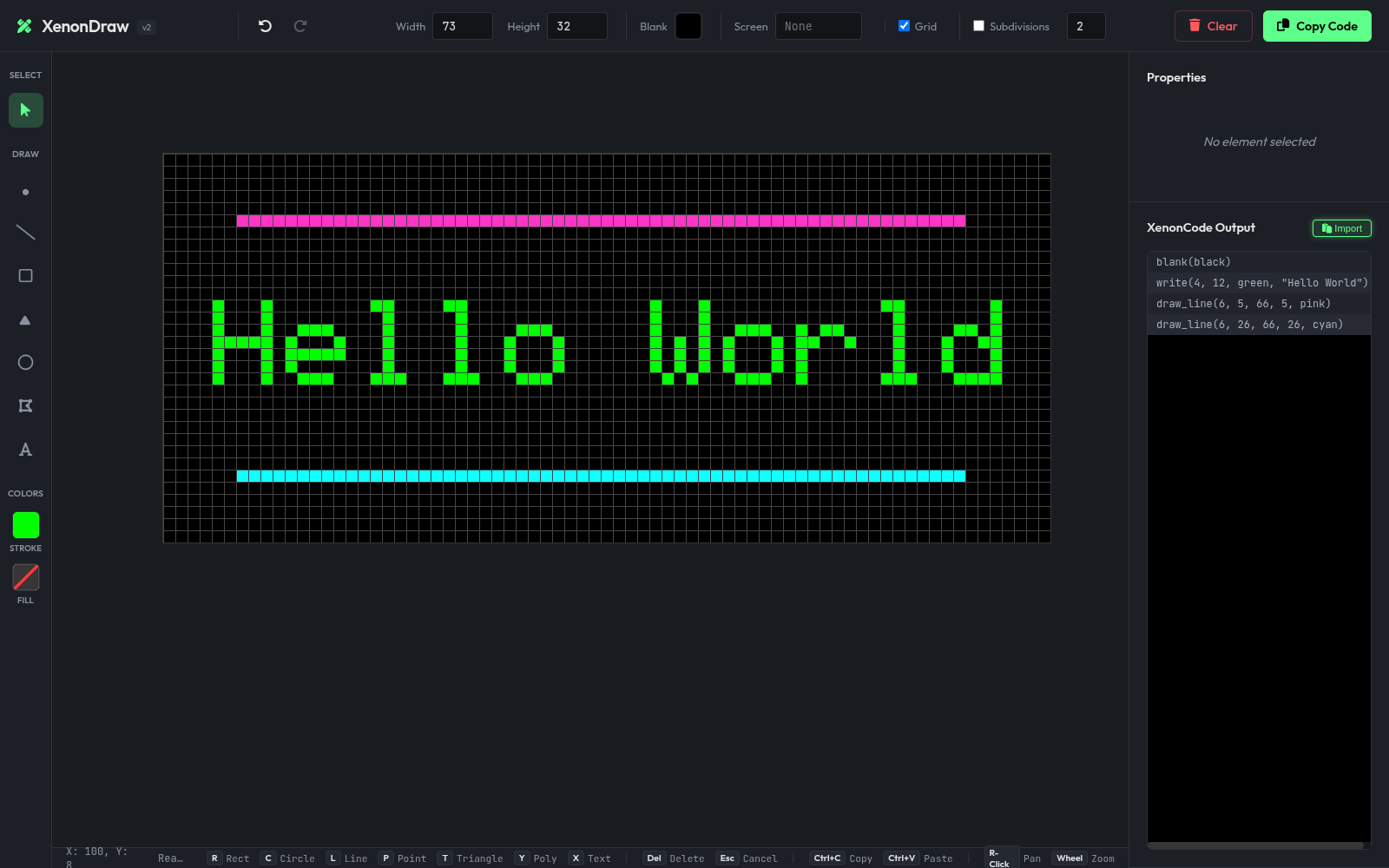This screenshot has width=1389, height=868.
Task: Click the Height input field
Action: coord(577,26)
